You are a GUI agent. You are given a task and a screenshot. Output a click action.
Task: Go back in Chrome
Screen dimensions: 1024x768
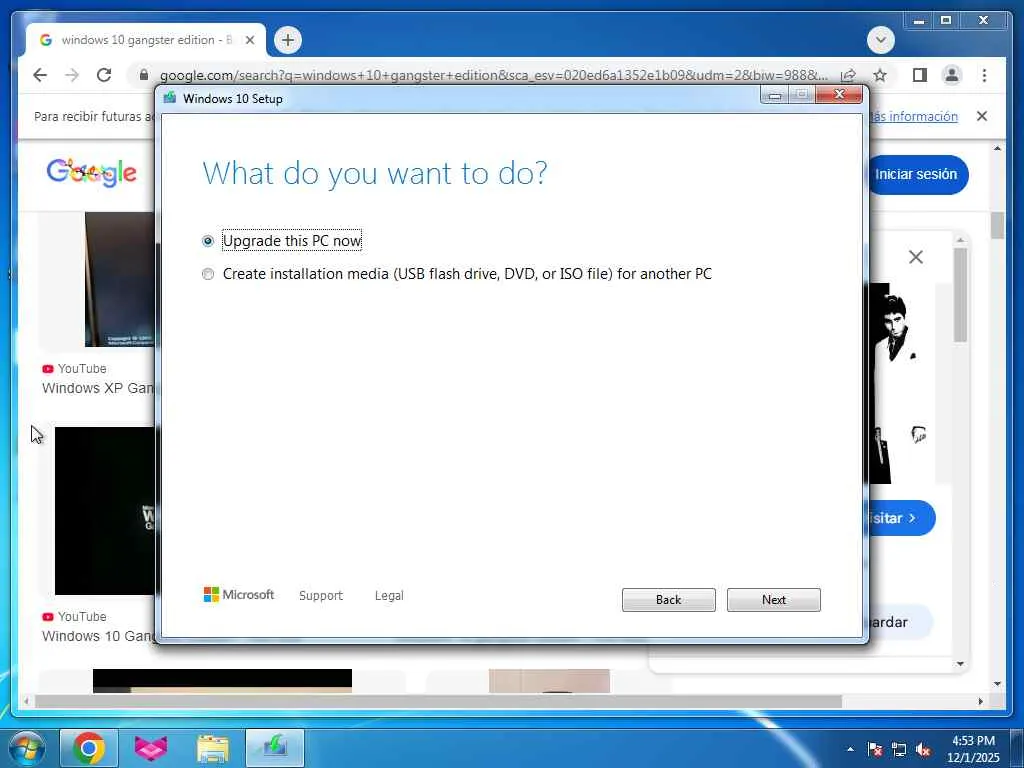pos(40,75)
